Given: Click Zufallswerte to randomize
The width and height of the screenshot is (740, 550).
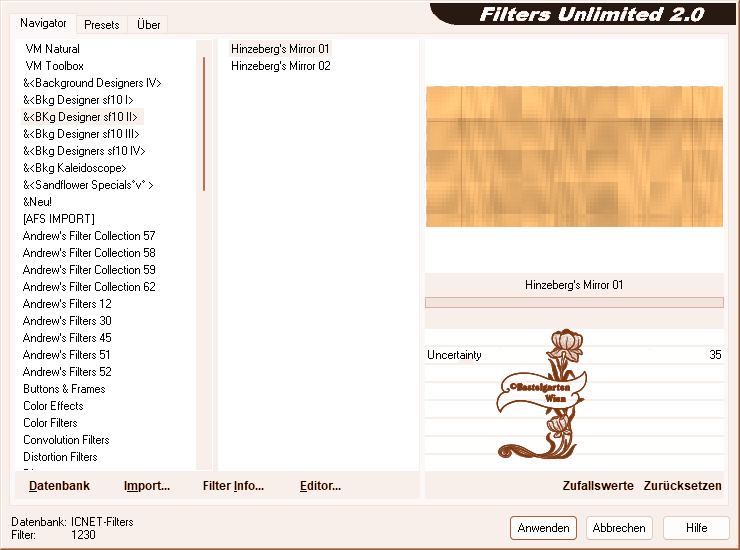Looking at the screenshot, I should 598,485.
